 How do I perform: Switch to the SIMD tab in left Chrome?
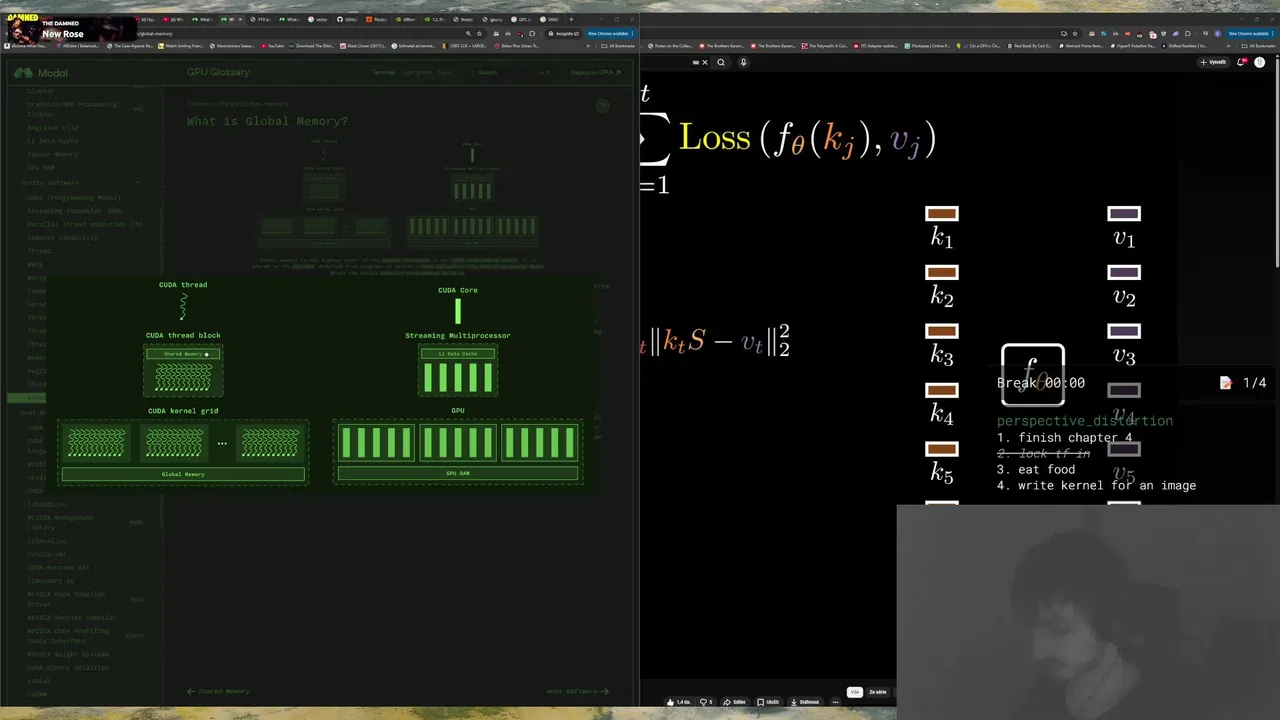tap(549, 19)
